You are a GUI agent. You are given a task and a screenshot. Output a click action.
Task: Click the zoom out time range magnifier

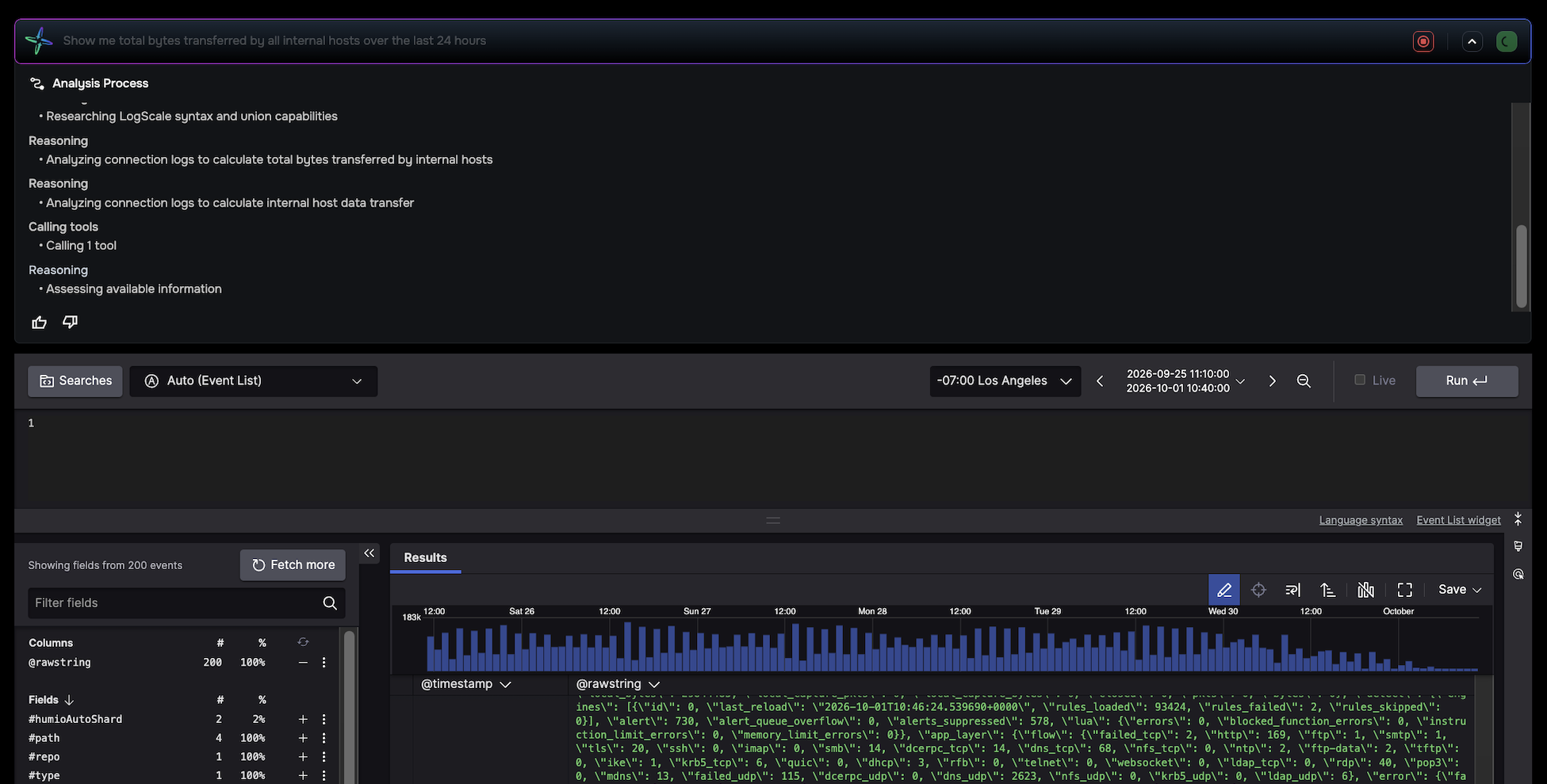pyautogui.click(x=1304, y=381)
